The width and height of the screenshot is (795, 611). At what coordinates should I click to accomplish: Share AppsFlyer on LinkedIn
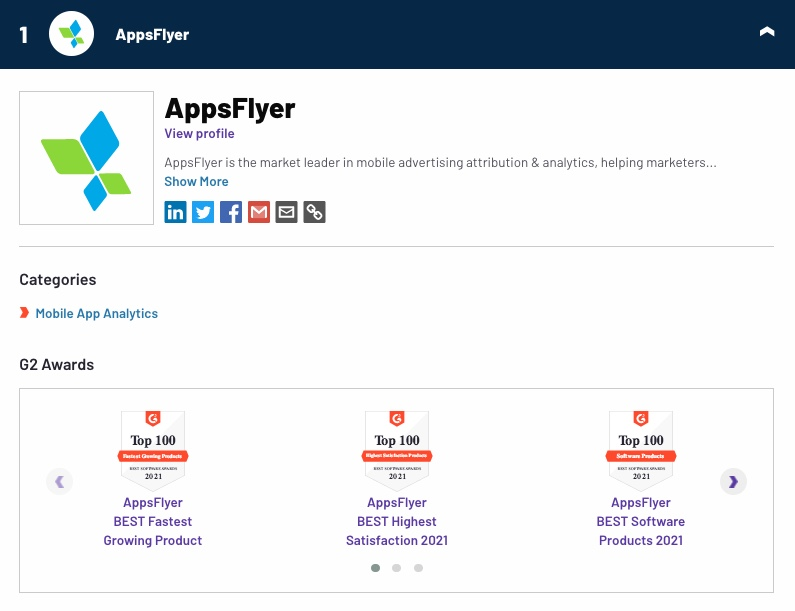(175, 212)
